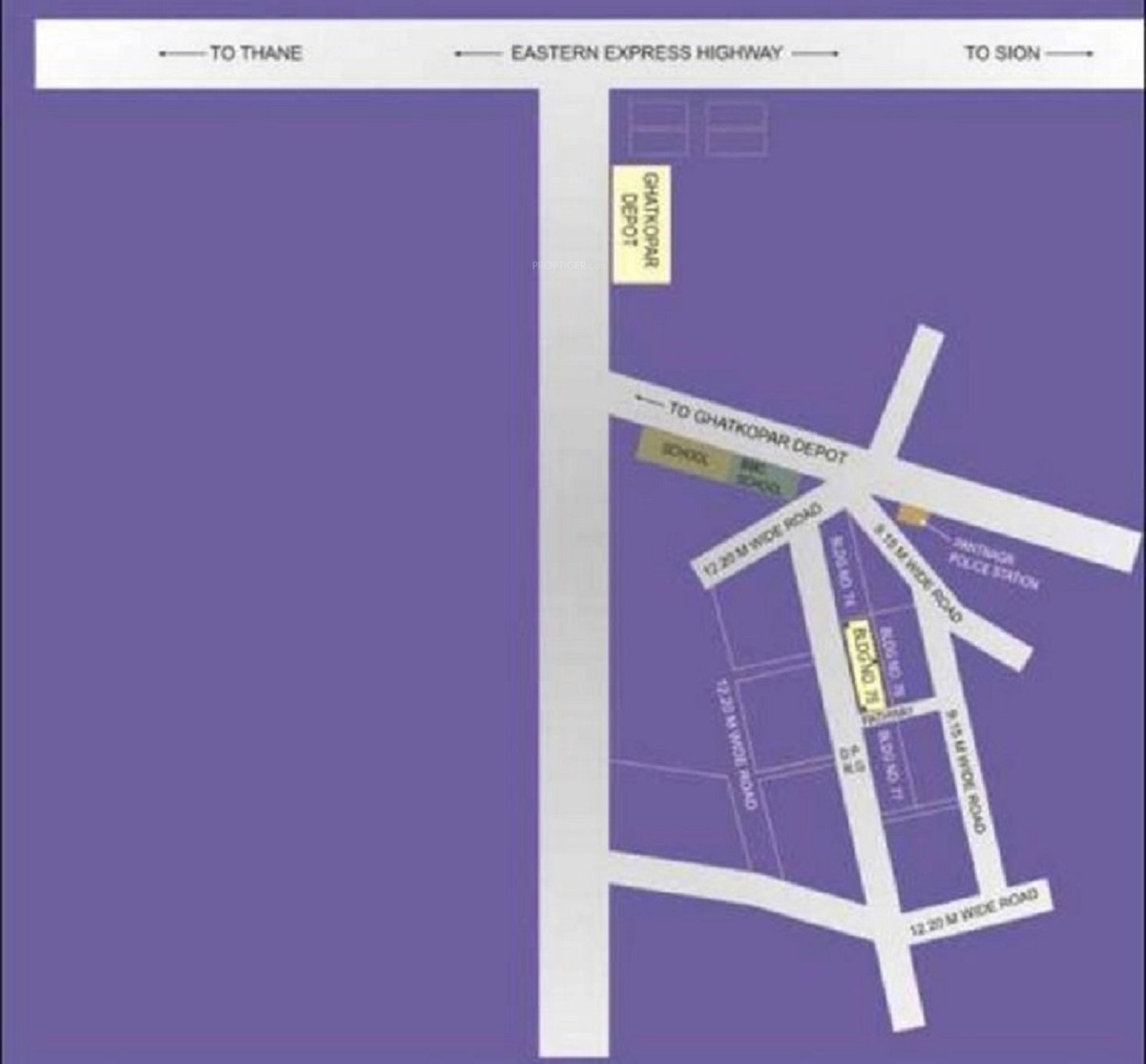Click the Eastern Express Highway label

pos(646,53)
